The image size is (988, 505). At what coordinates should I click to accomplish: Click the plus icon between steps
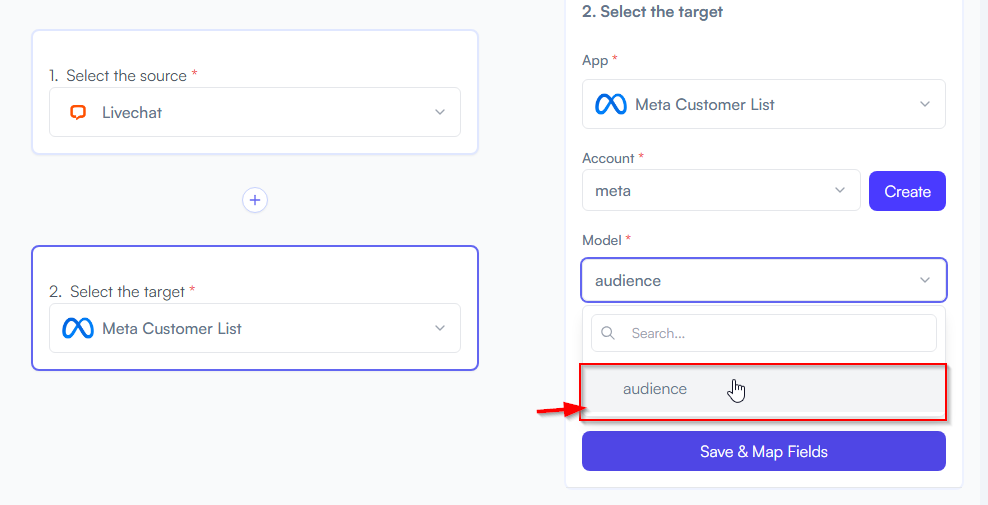point(255,200)
